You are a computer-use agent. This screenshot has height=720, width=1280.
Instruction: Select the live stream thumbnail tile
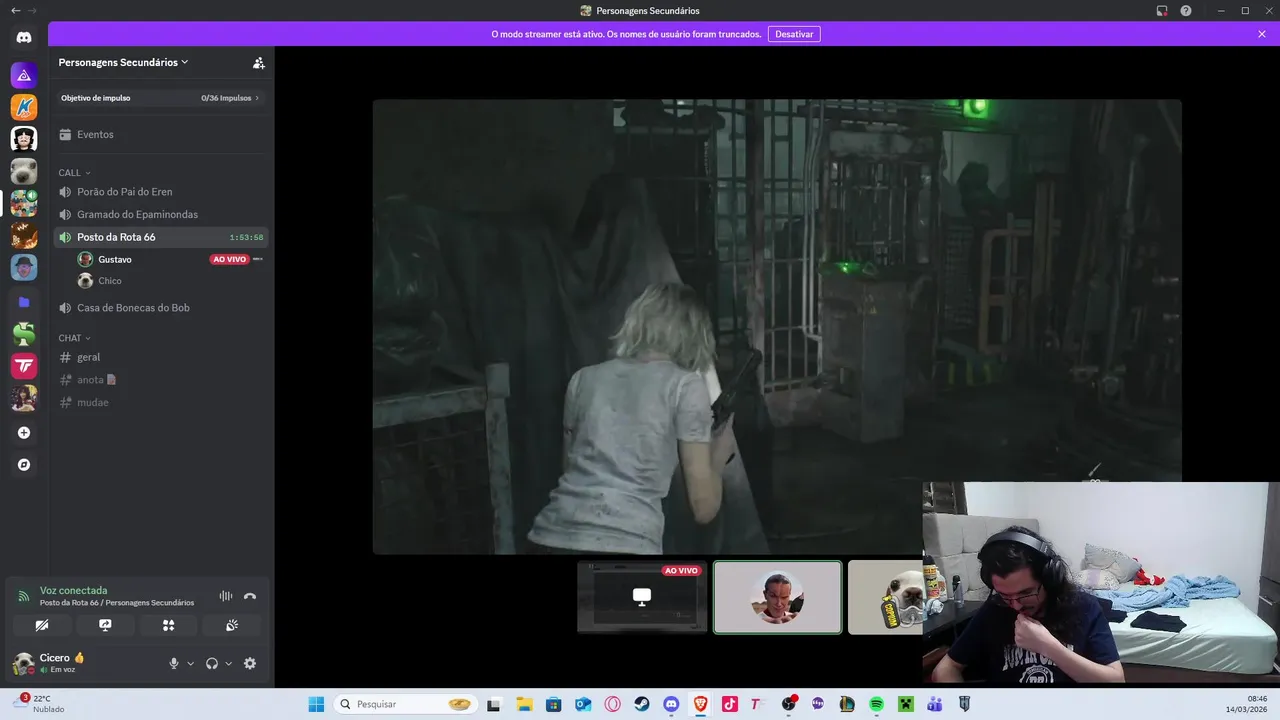click(642, 597)
